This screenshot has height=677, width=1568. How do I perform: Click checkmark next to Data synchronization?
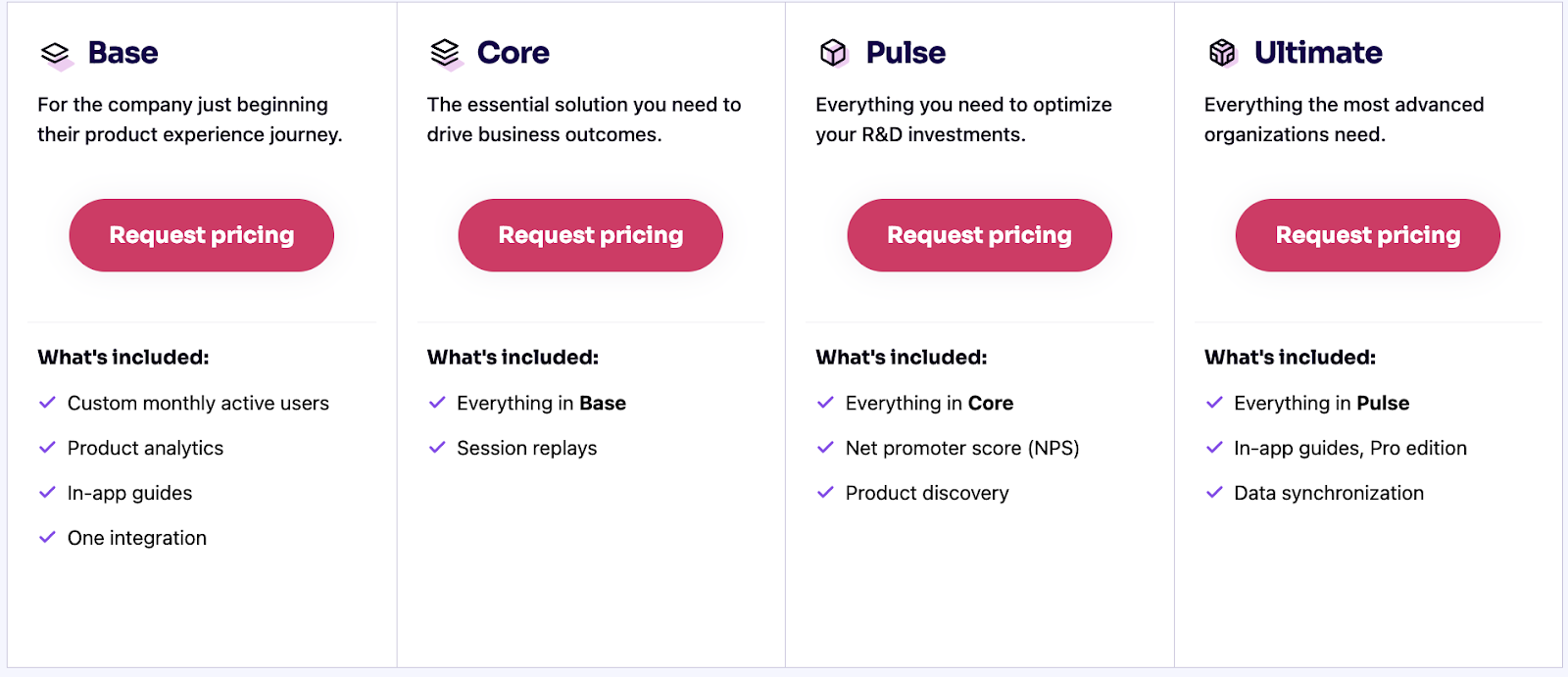1214,493
